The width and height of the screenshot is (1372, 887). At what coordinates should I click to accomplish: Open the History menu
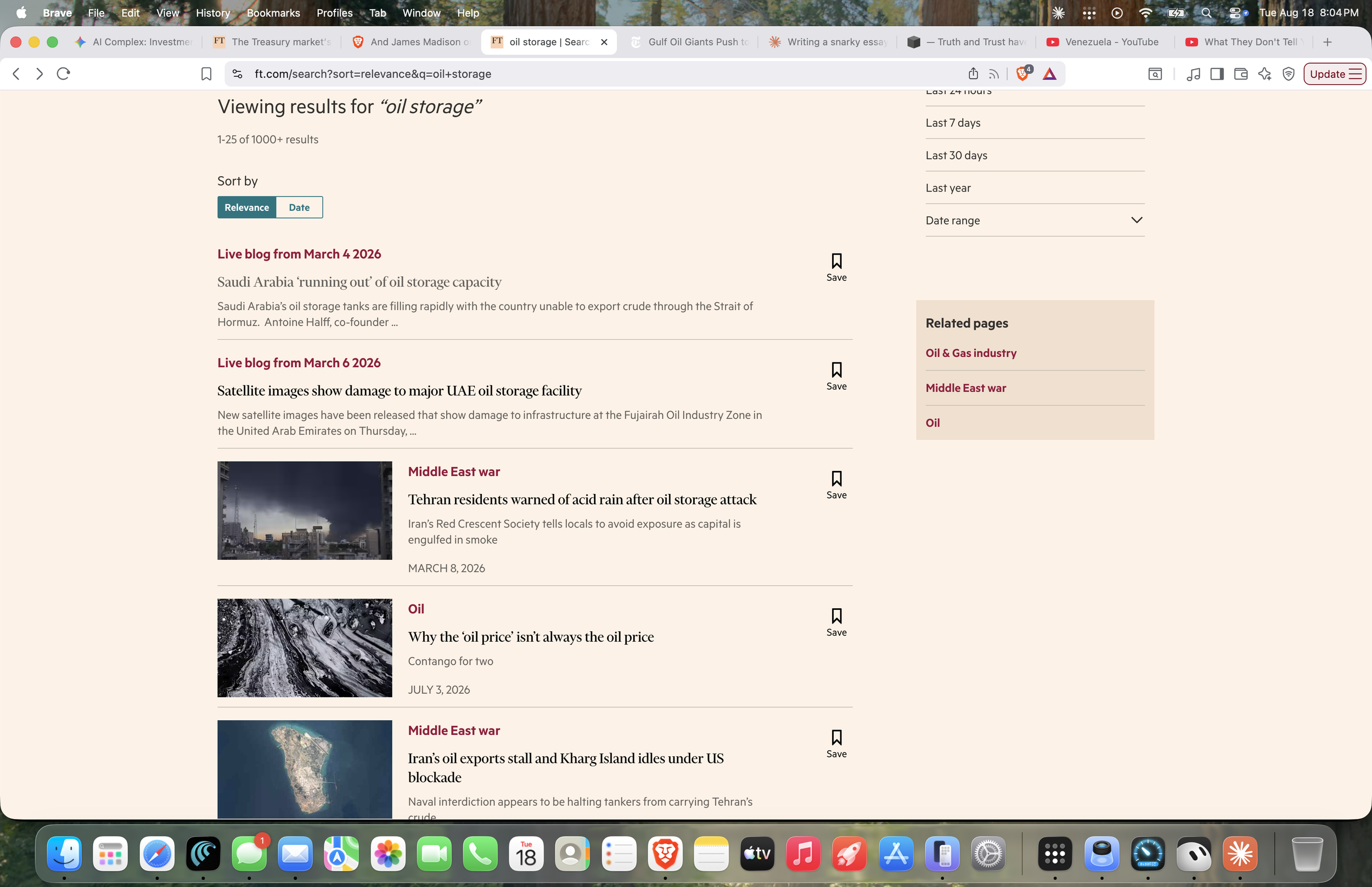pyautogui.click(x=213, y=13)
